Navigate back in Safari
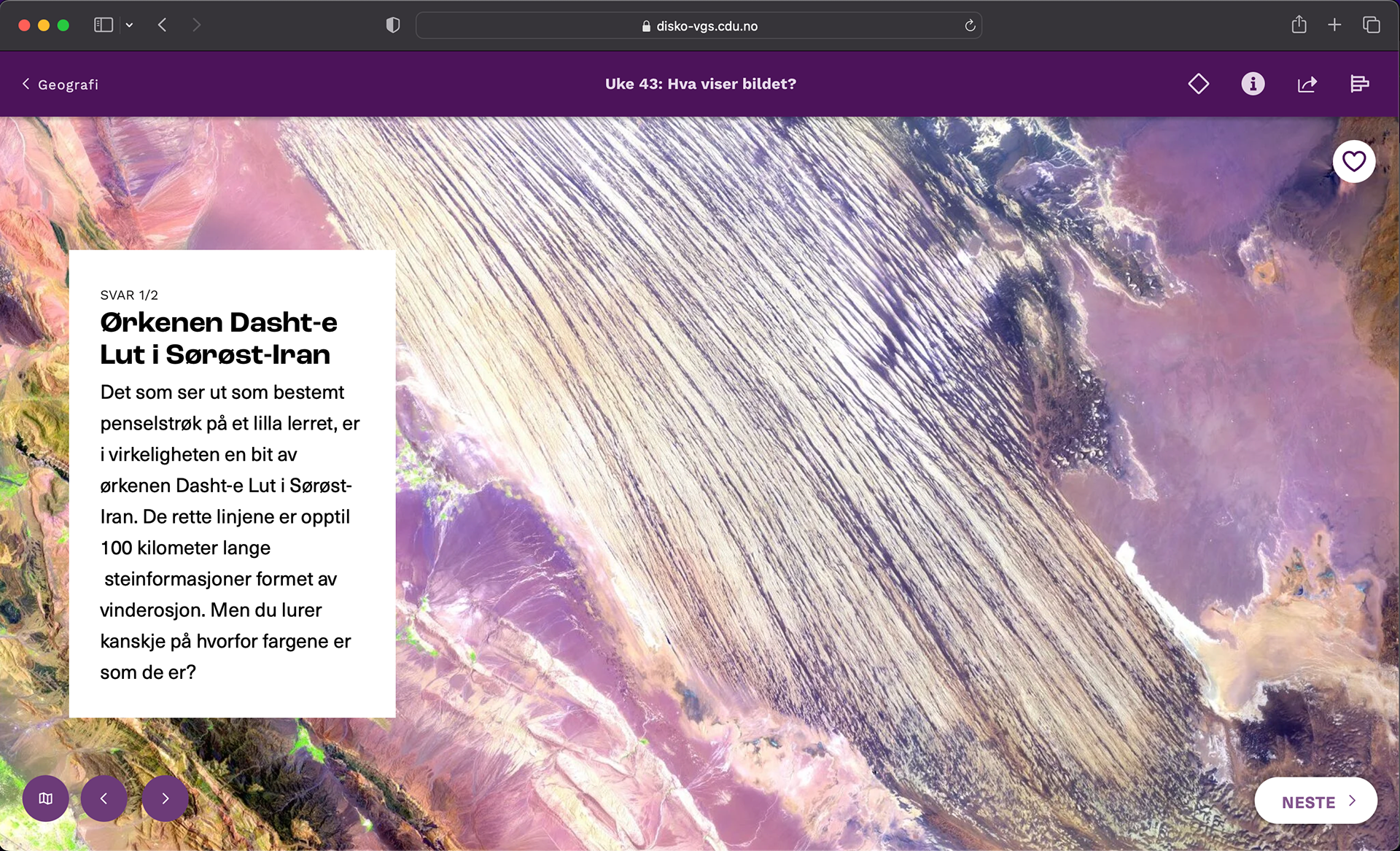 click(162, 25)
